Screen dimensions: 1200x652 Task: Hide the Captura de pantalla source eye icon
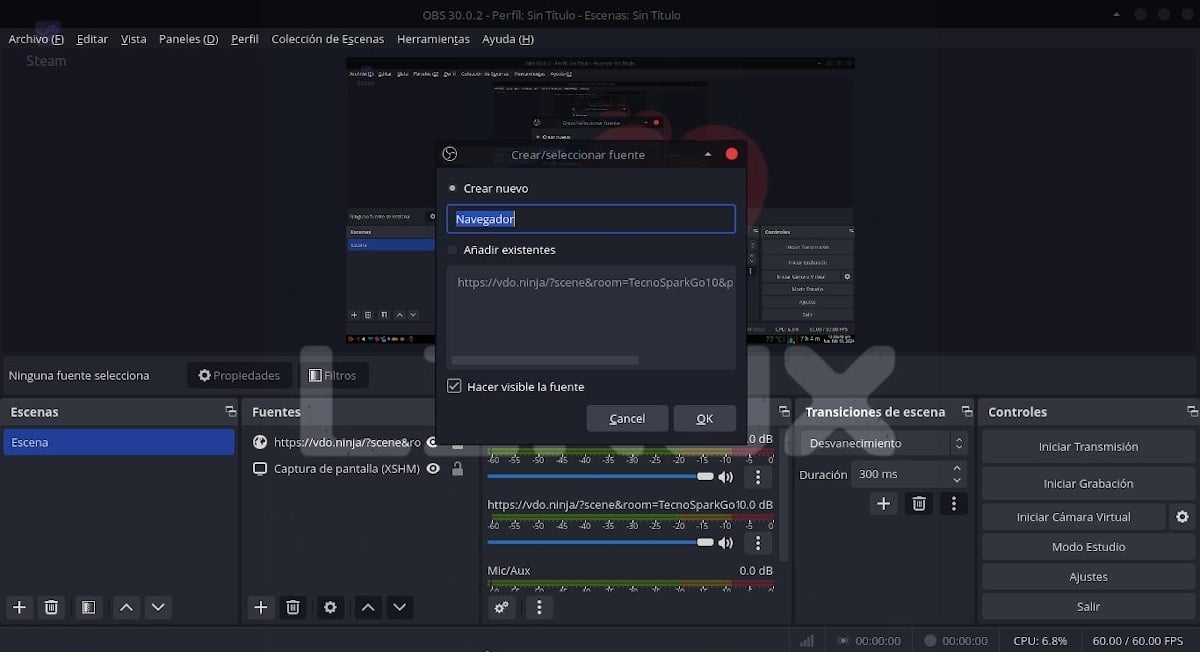point(433,468)
